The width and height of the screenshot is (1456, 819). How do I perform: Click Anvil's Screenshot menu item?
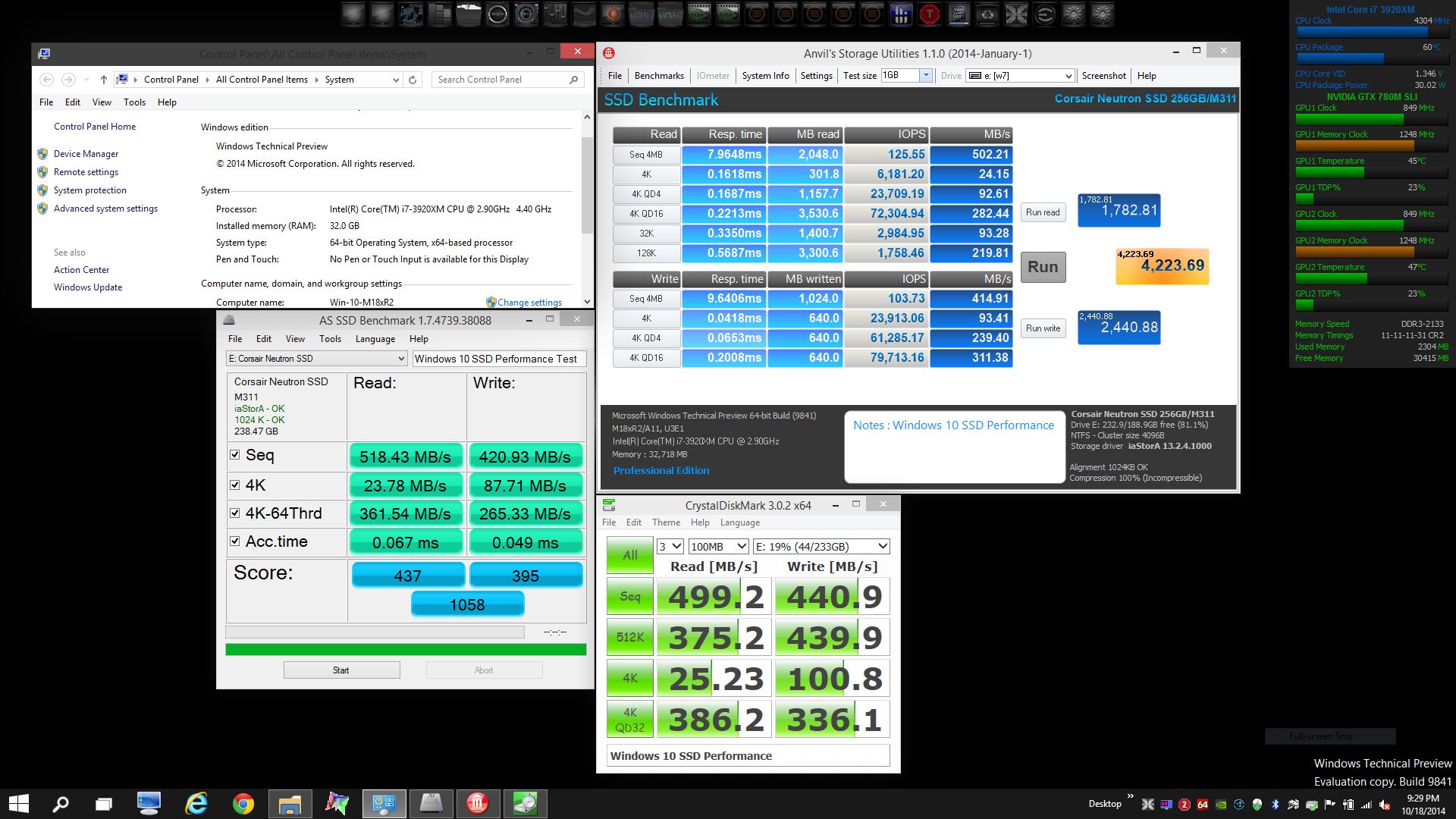tap(1103, 76)
